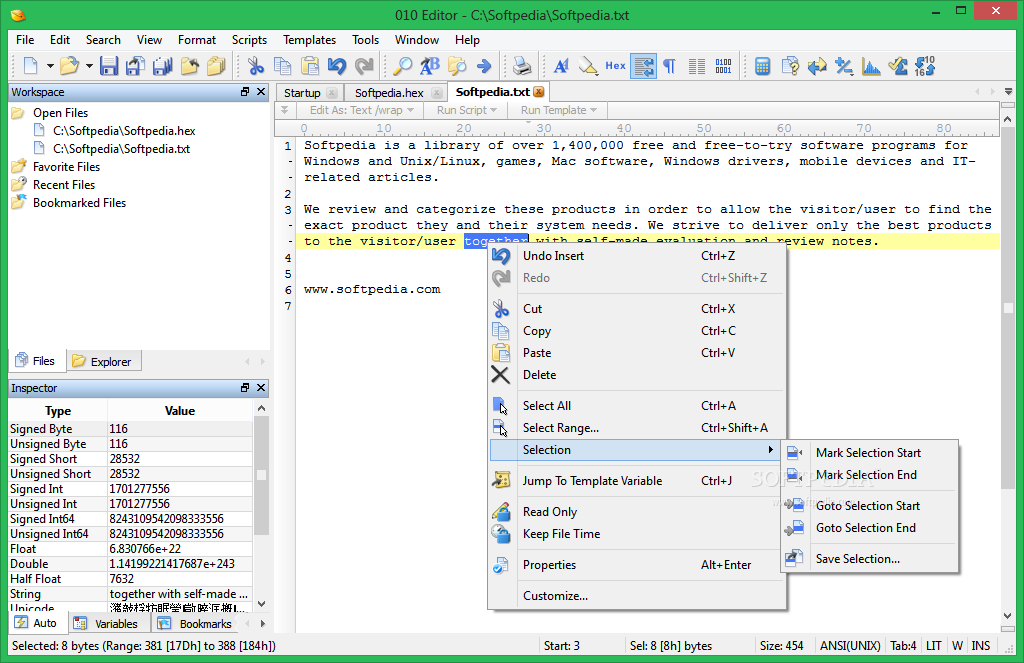The image size is (1024, 663).
Task: Click the Inspector scroll down arrow
Action: (x=261, y=604)
